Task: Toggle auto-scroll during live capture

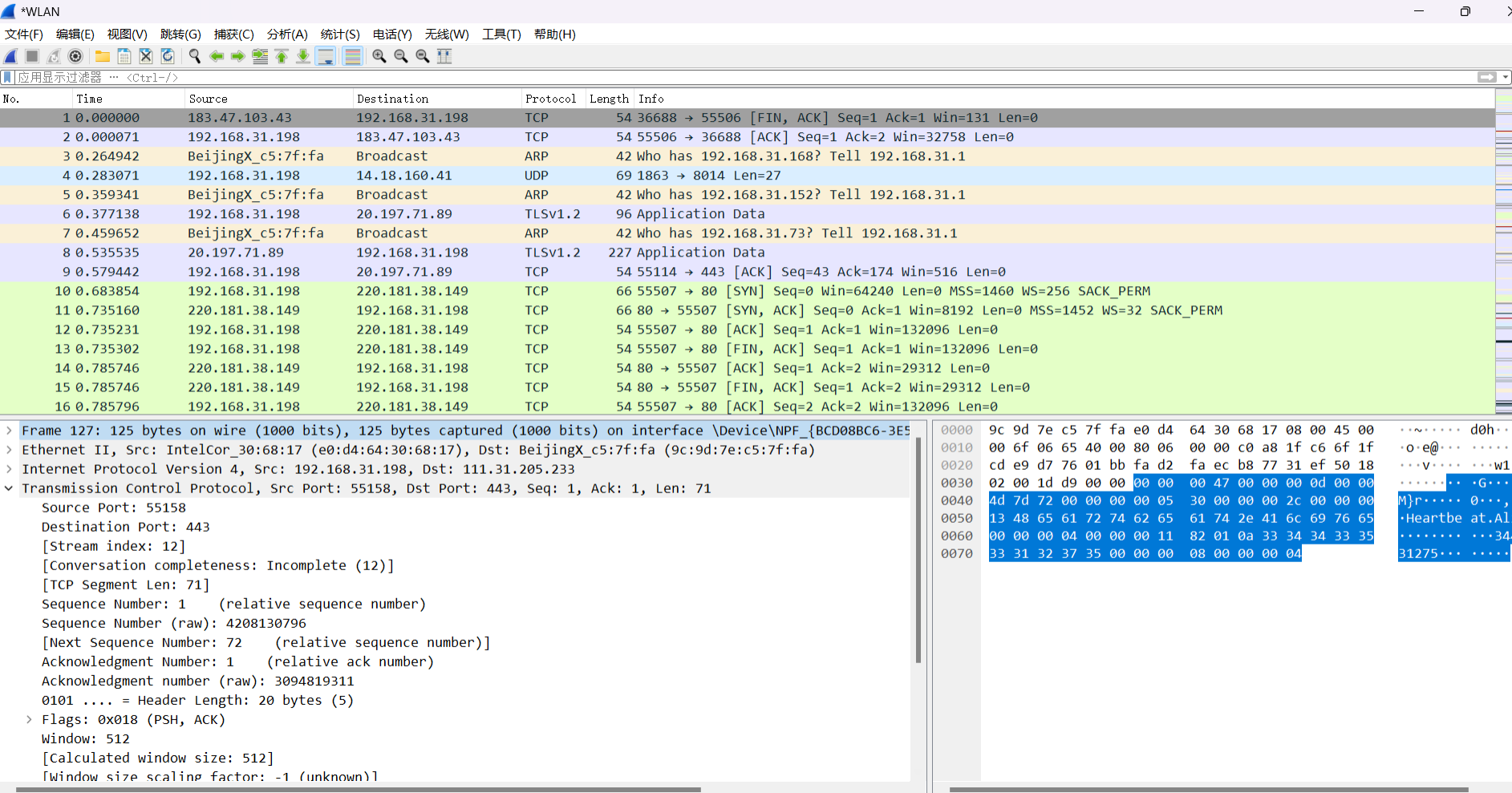Action: pos(326,56)
